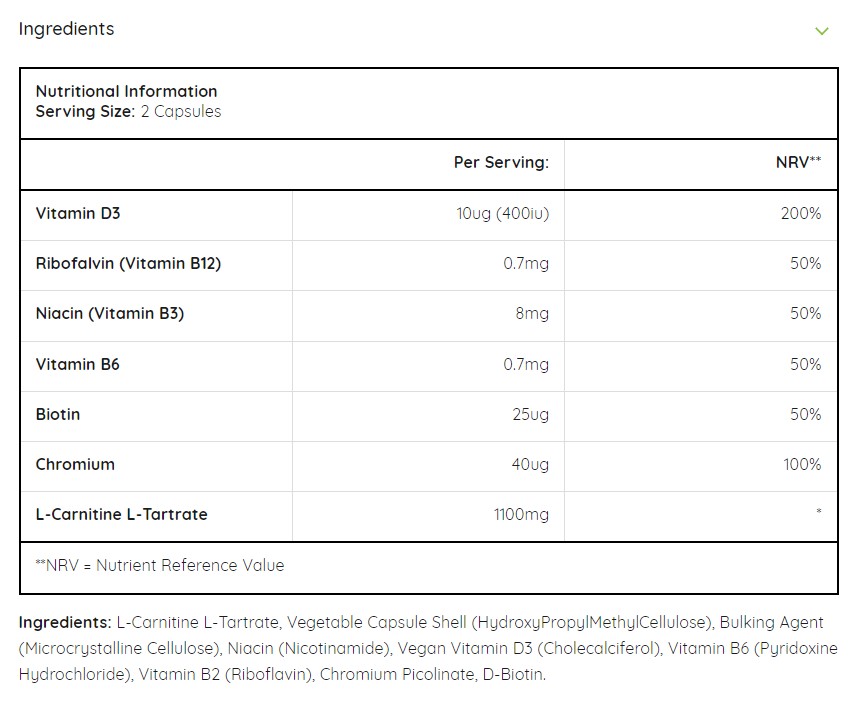Click the 100% NRV value for Chromium
867x703 pixels.
click(802, 464)
